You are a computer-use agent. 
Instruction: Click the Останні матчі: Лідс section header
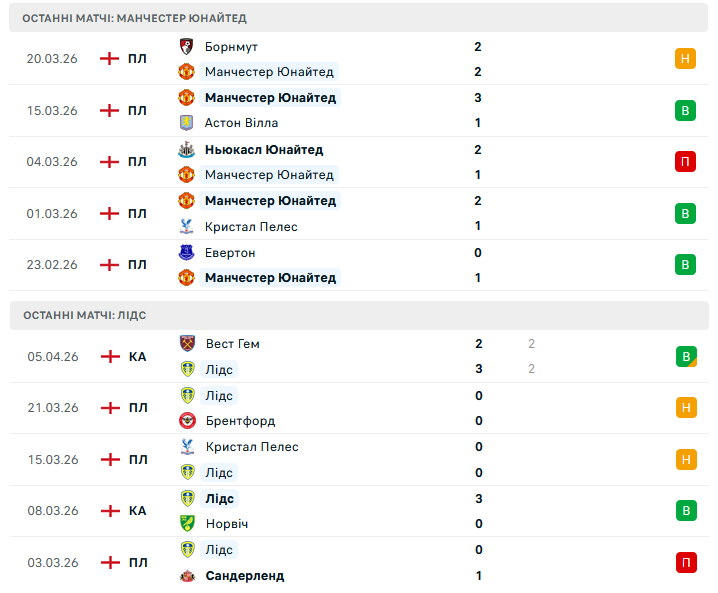point(85,315)
